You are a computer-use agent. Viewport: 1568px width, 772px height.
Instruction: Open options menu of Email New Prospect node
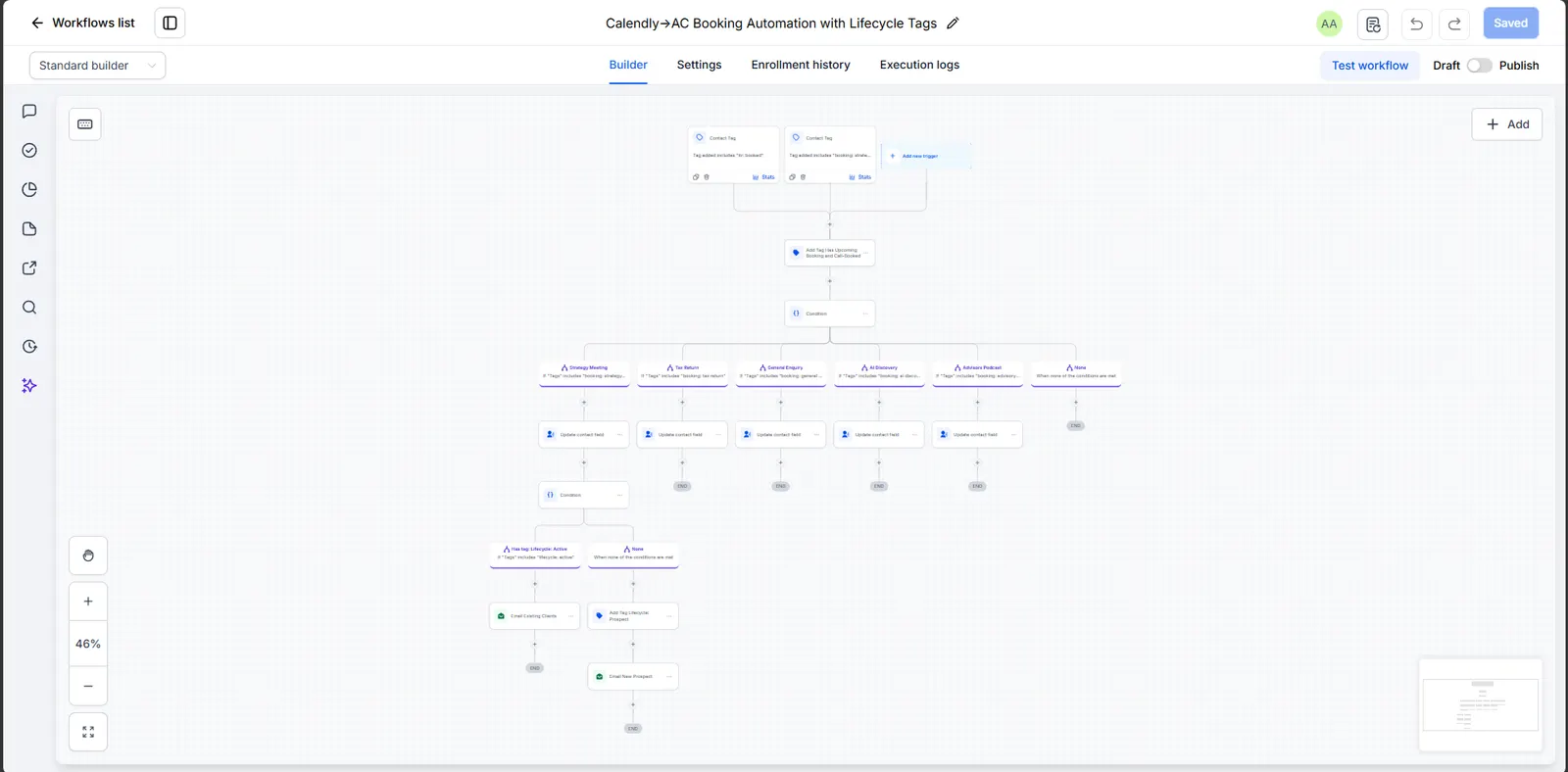669,676
